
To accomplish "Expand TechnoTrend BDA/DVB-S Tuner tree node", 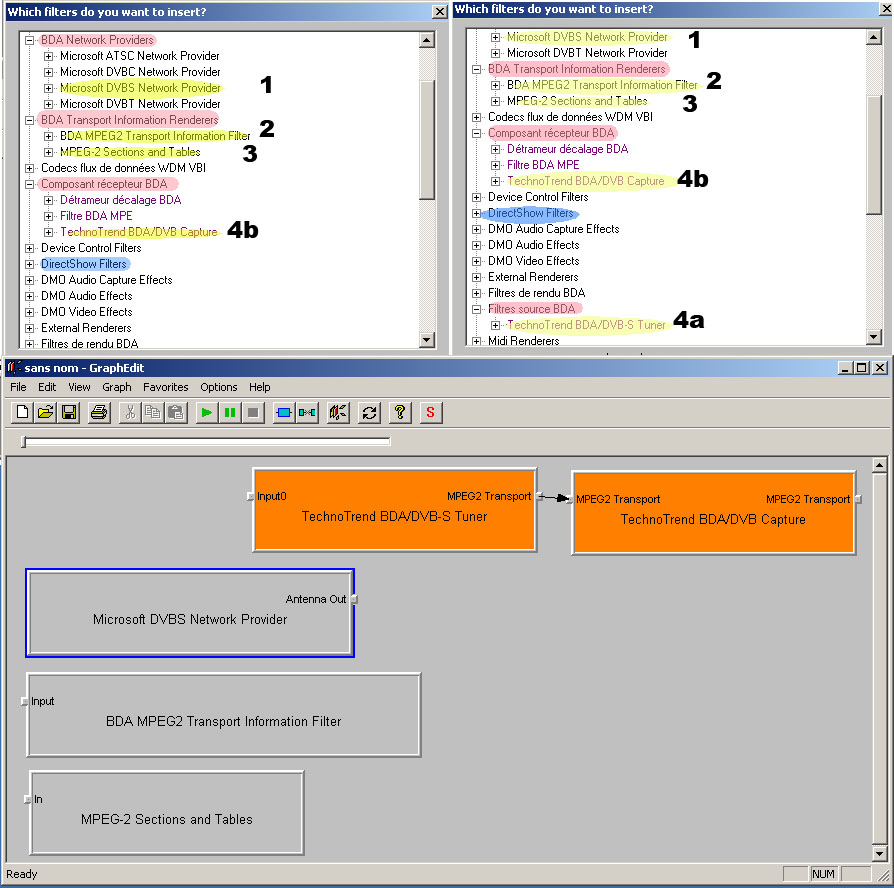I will pos(495,325).
